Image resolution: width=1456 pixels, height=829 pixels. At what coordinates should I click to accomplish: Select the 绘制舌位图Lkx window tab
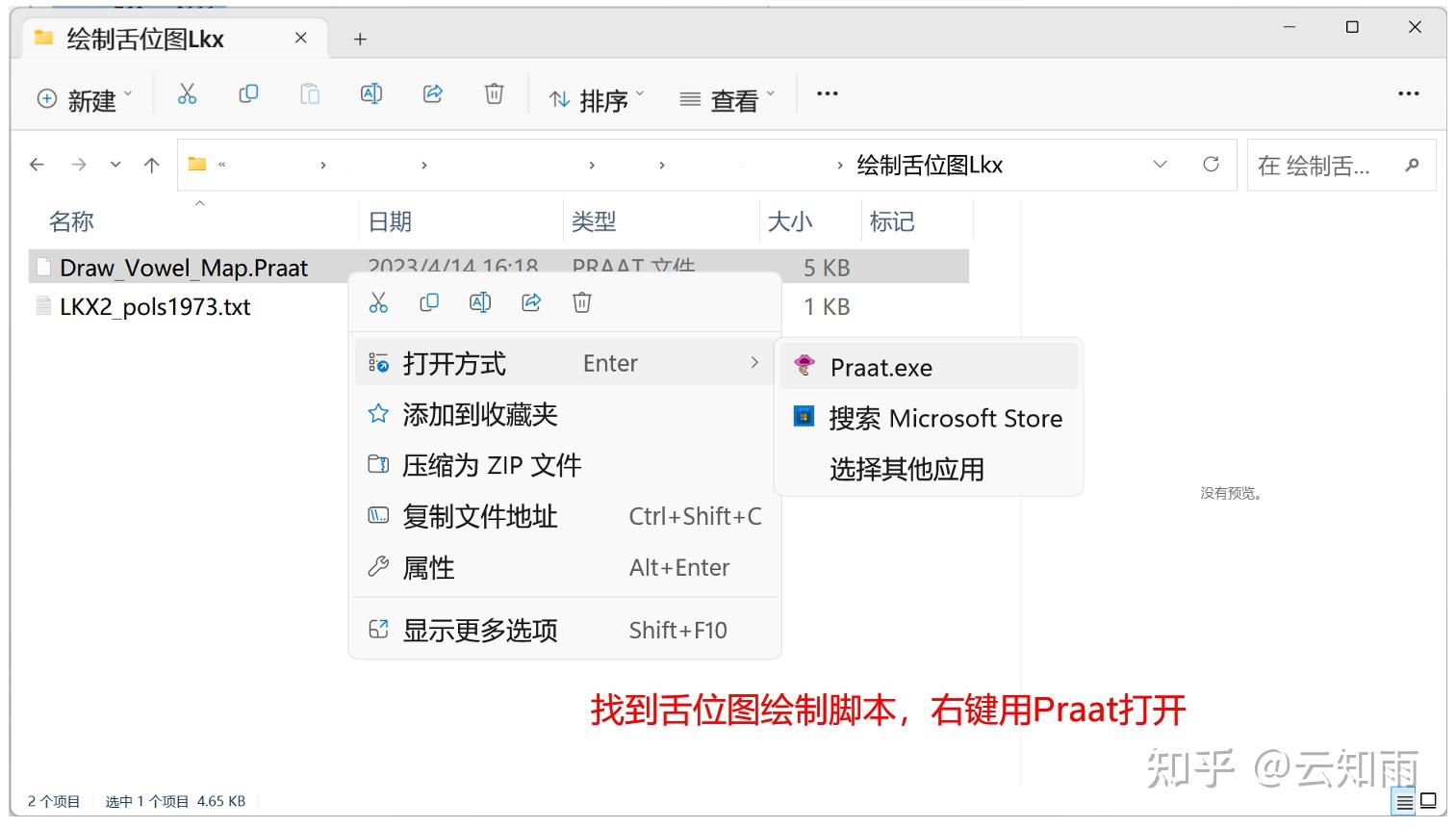pos(173,39)
